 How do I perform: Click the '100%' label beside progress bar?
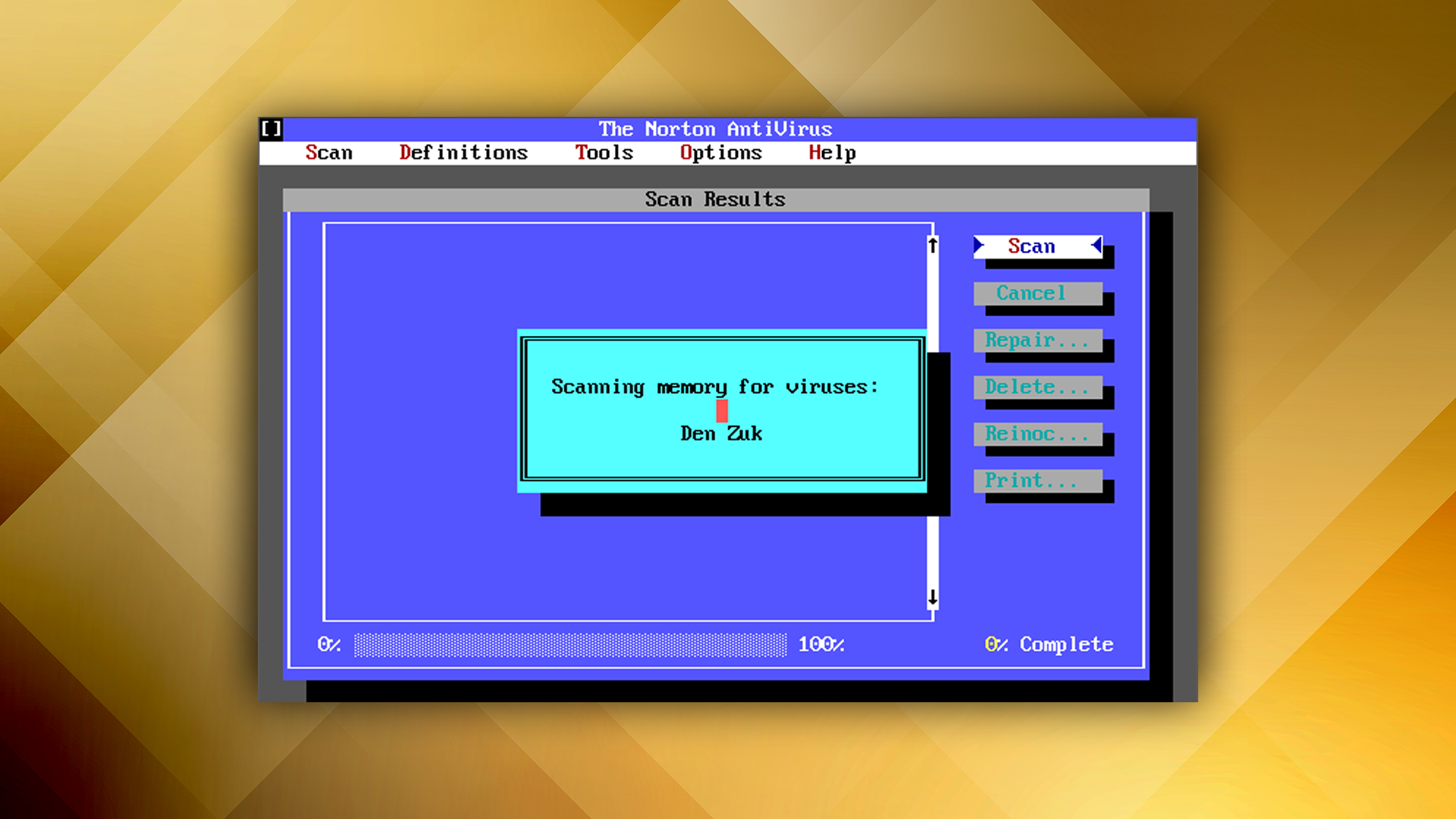821,645
